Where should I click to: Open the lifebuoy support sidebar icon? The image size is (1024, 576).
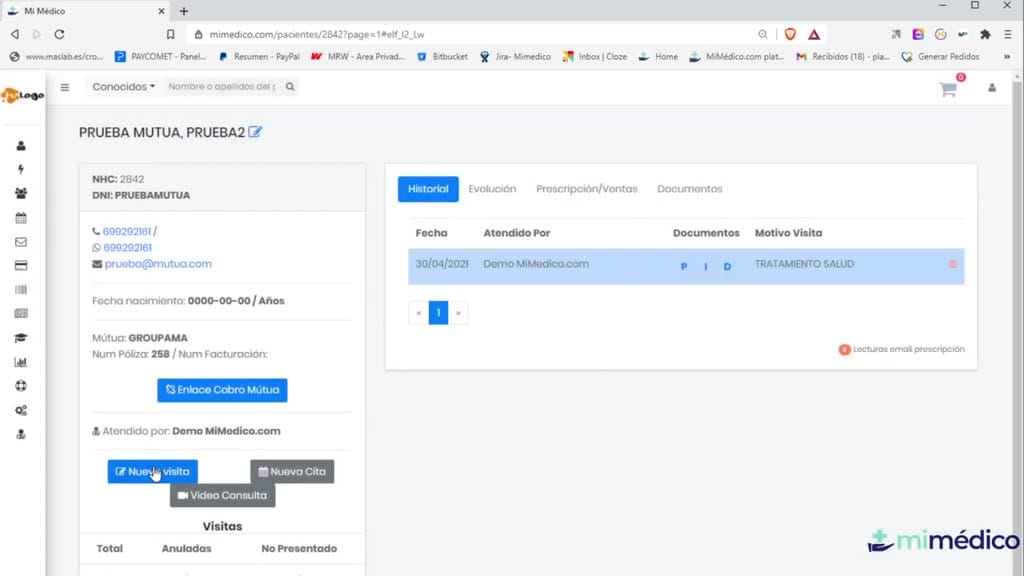tap(21, 386)
